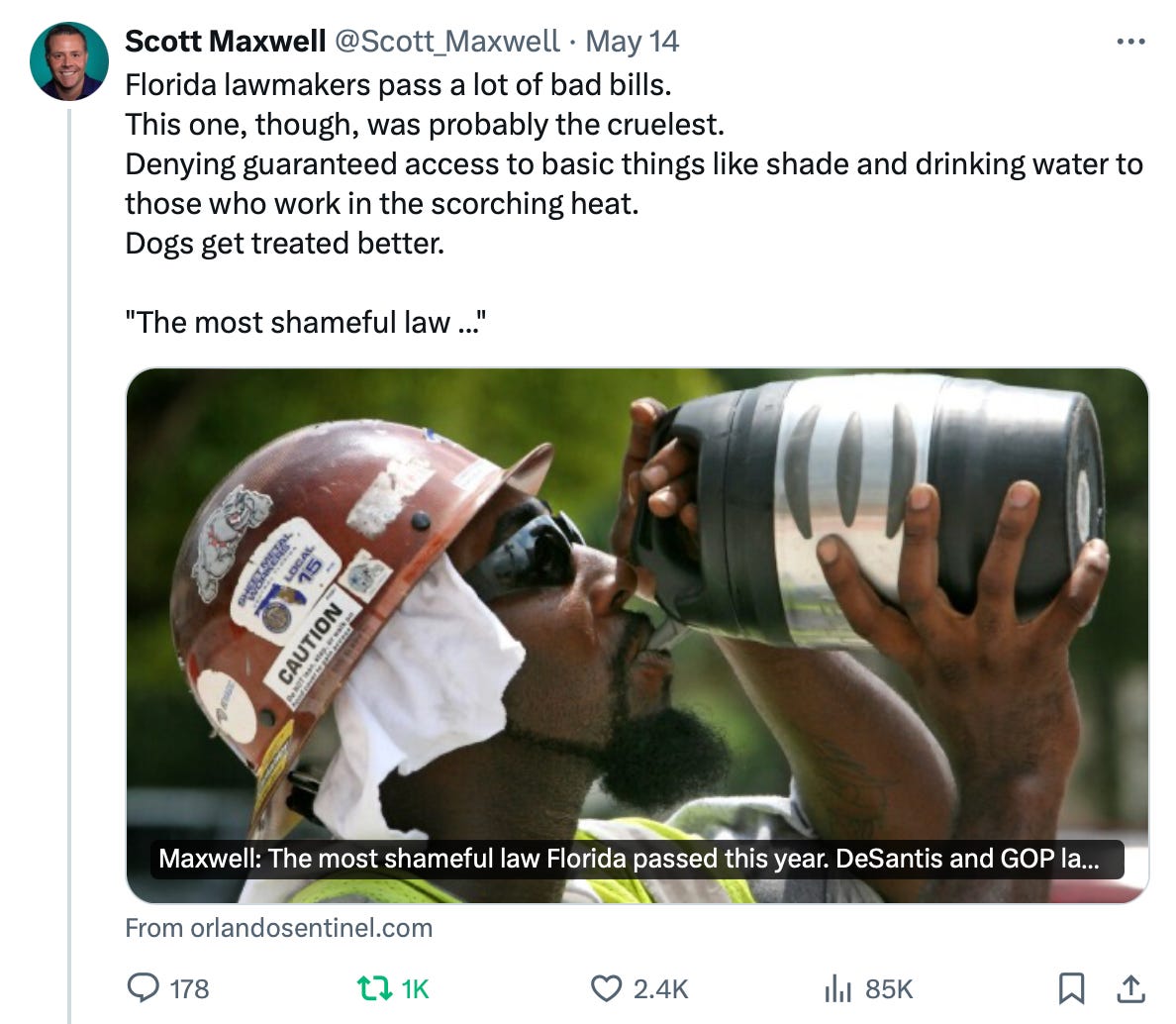
Task: Visit the 'From orlandosentinel.com' source link
Action: point(279,928)
